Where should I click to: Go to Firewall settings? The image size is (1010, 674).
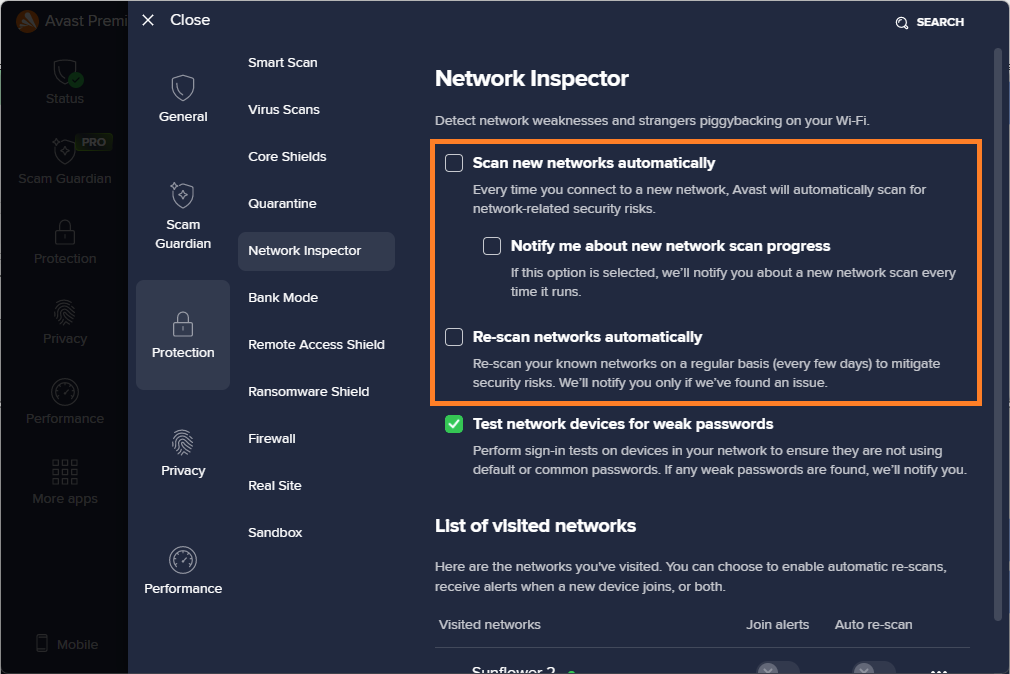click(x=272, y=439)
